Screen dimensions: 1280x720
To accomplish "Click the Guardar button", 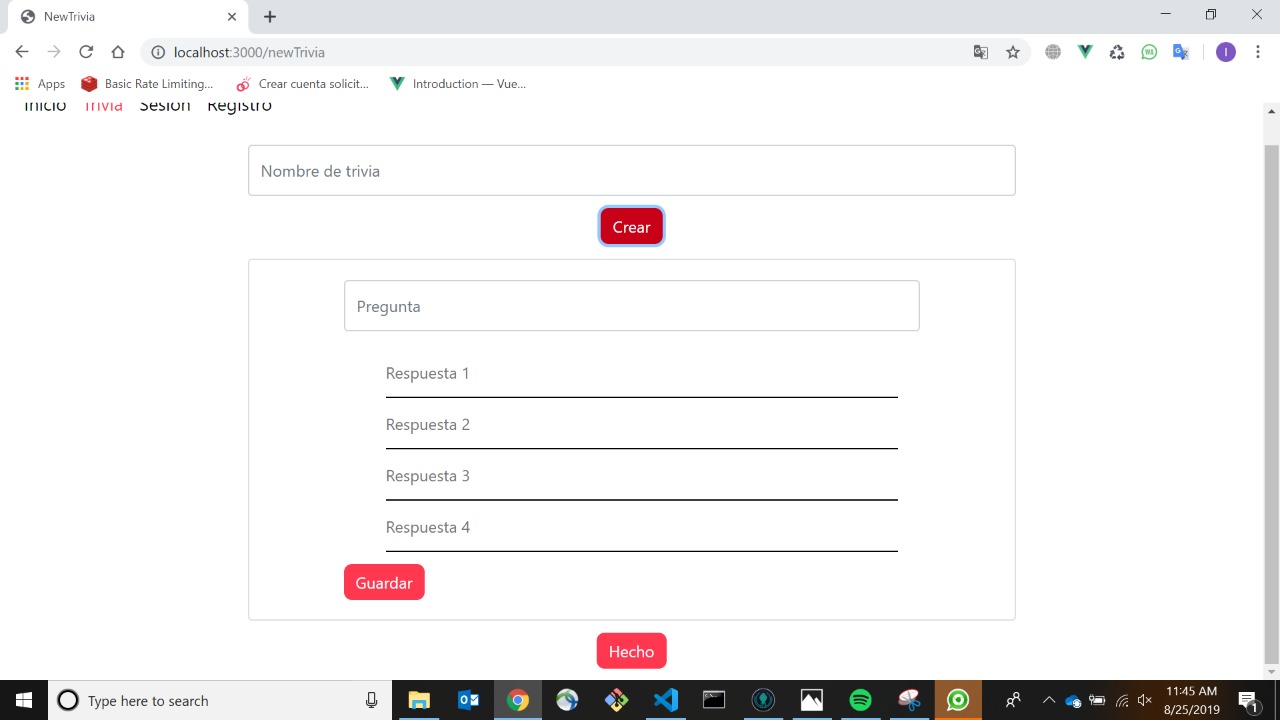I will point(384,583).
